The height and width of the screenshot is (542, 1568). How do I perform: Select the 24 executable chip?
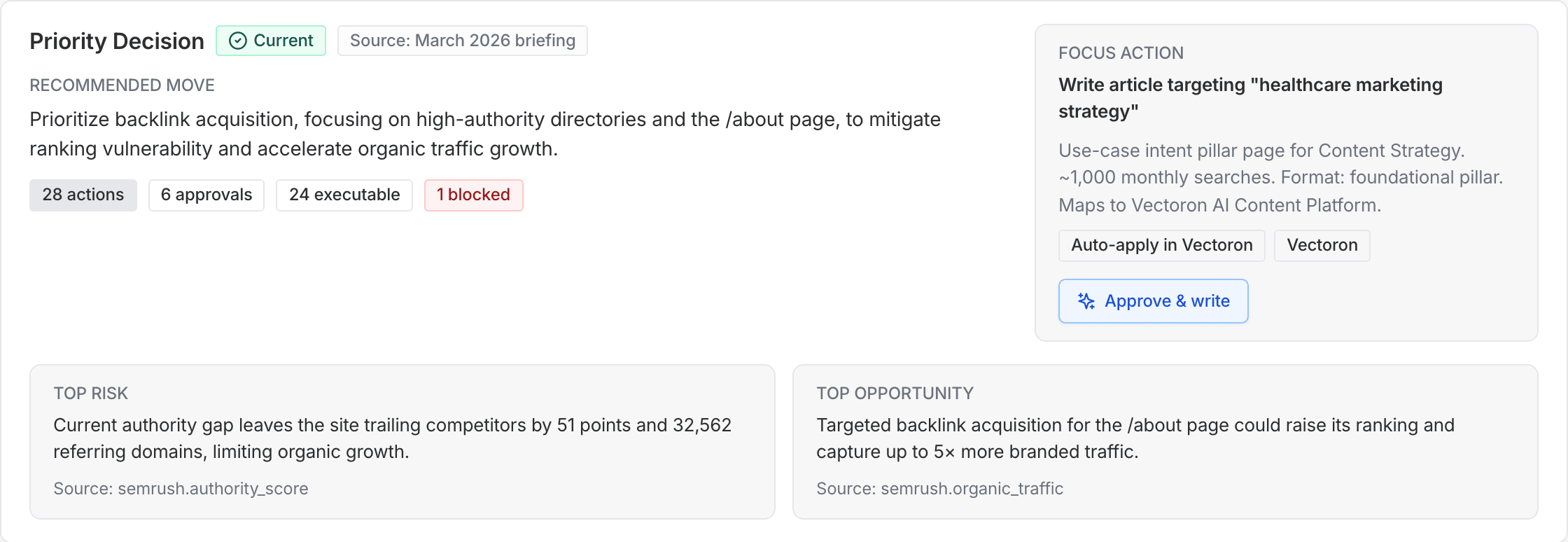(x=344, y=195)
